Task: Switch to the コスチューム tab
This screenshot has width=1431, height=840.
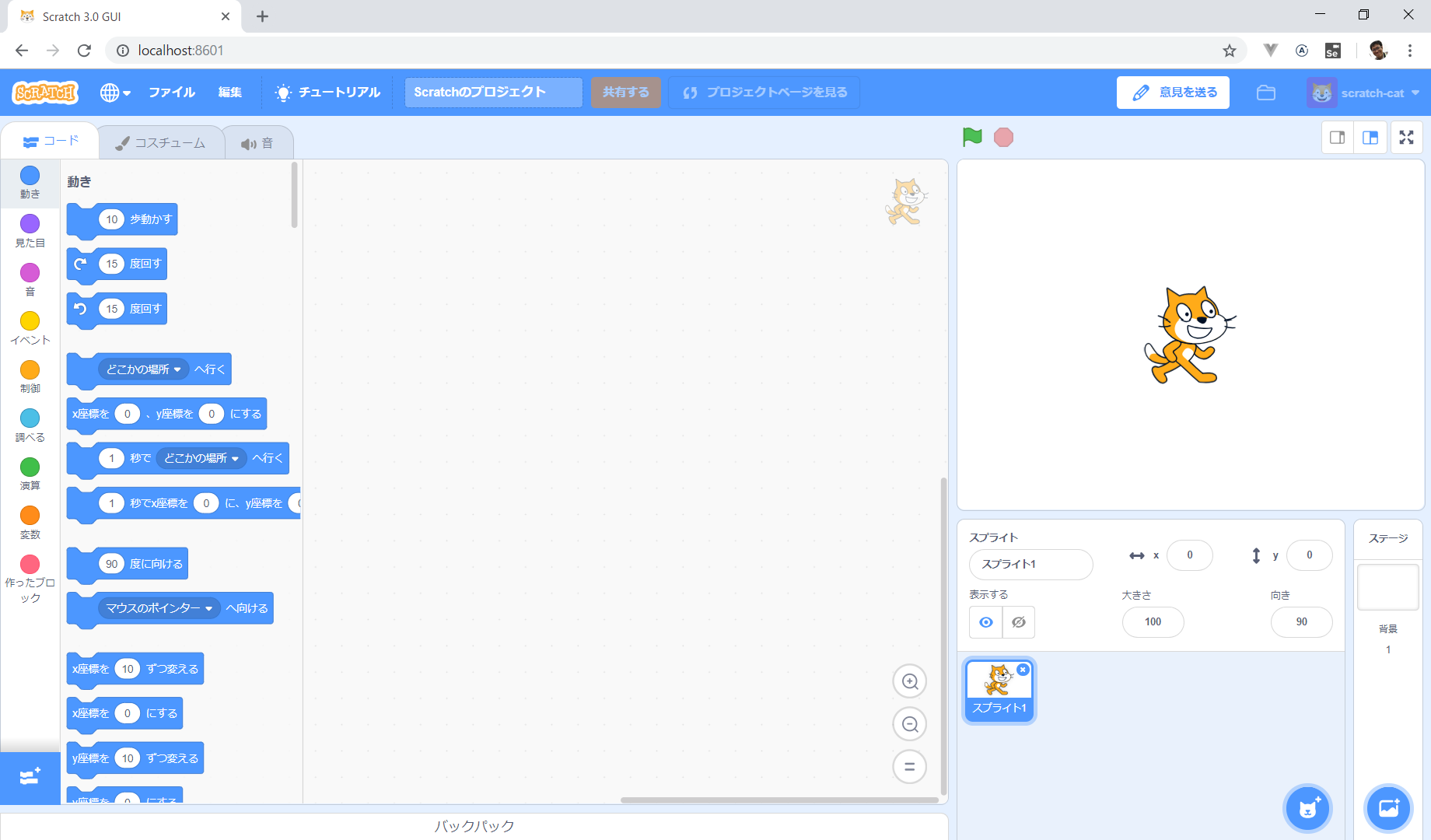Action: pyautogui.click(x=160, y=143)
